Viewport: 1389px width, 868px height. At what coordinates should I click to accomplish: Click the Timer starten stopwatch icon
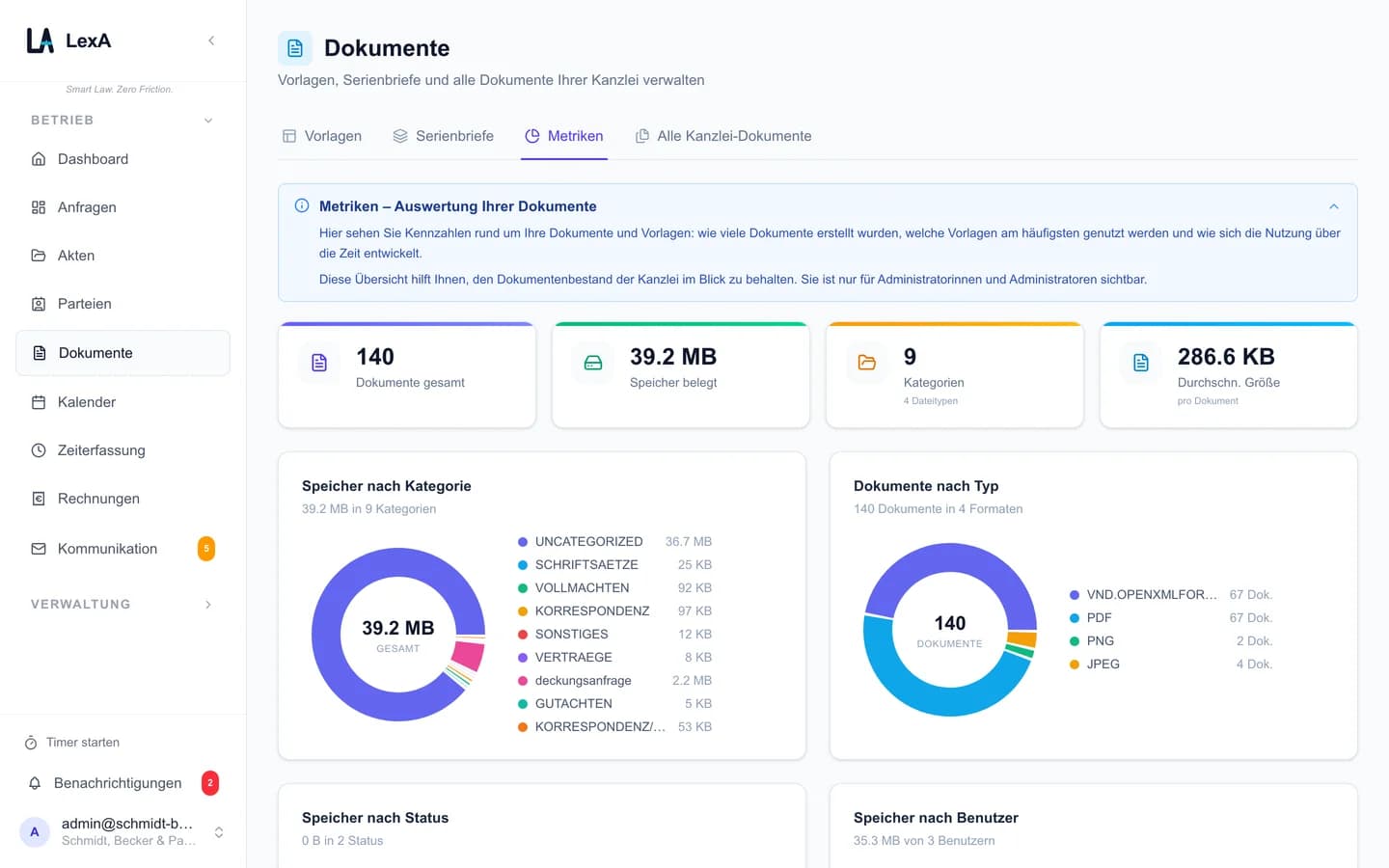point(30,743)
